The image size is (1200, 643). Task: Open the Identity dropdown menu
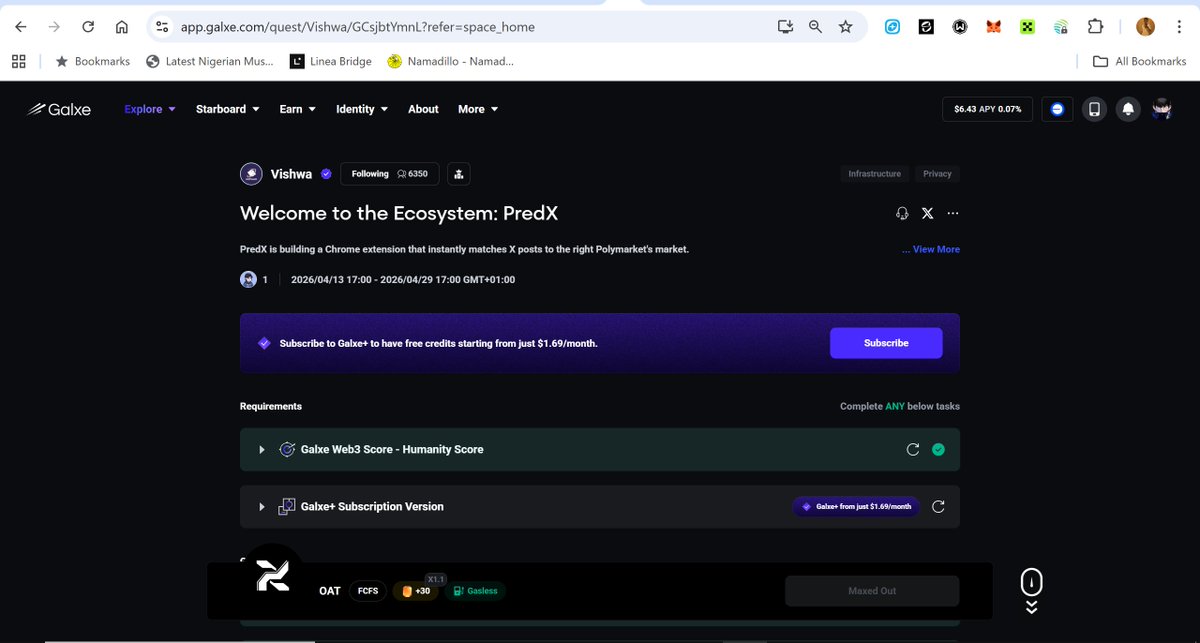click(362, 109)
